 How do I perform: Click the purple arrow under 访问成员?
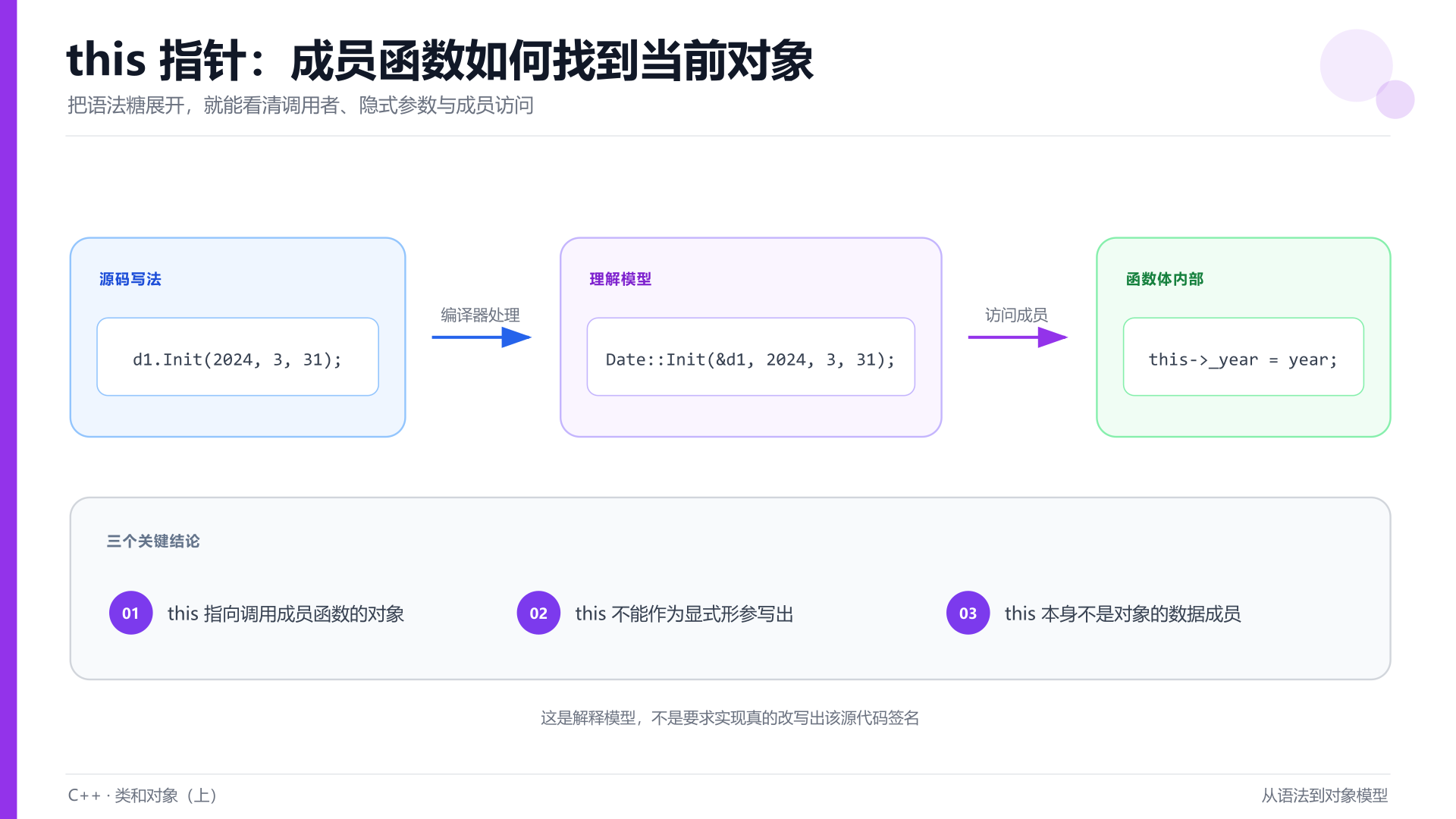(1018, 337)
